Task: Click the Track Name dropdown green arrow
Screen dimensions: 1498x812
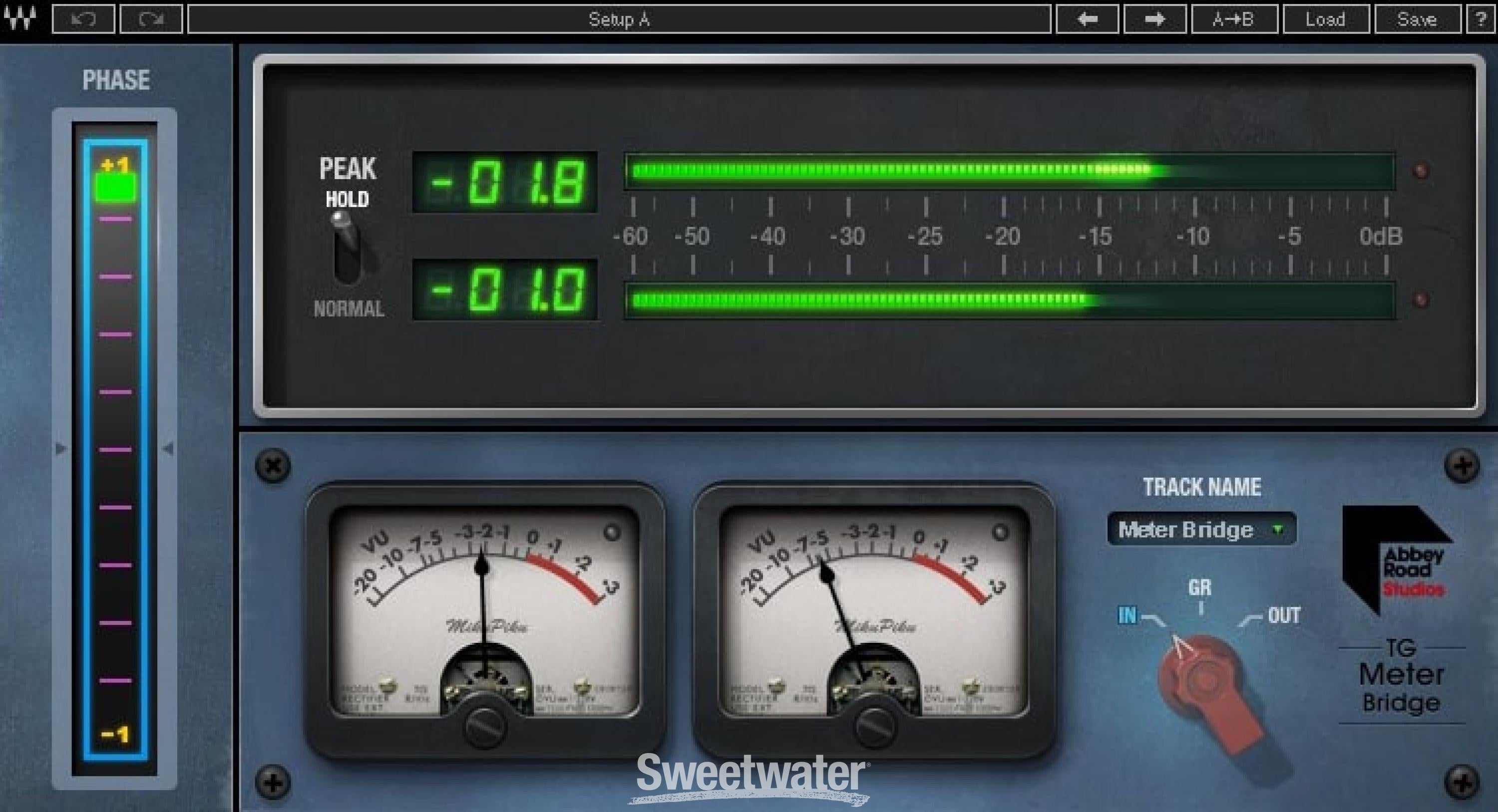Action: [x=1278, y=530]
